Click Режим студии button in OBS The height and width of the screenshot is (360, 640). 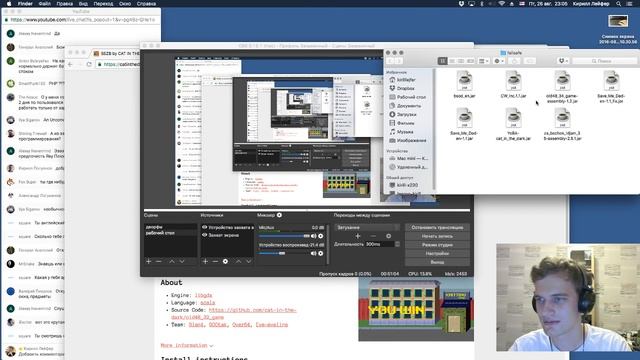[437, 245]
